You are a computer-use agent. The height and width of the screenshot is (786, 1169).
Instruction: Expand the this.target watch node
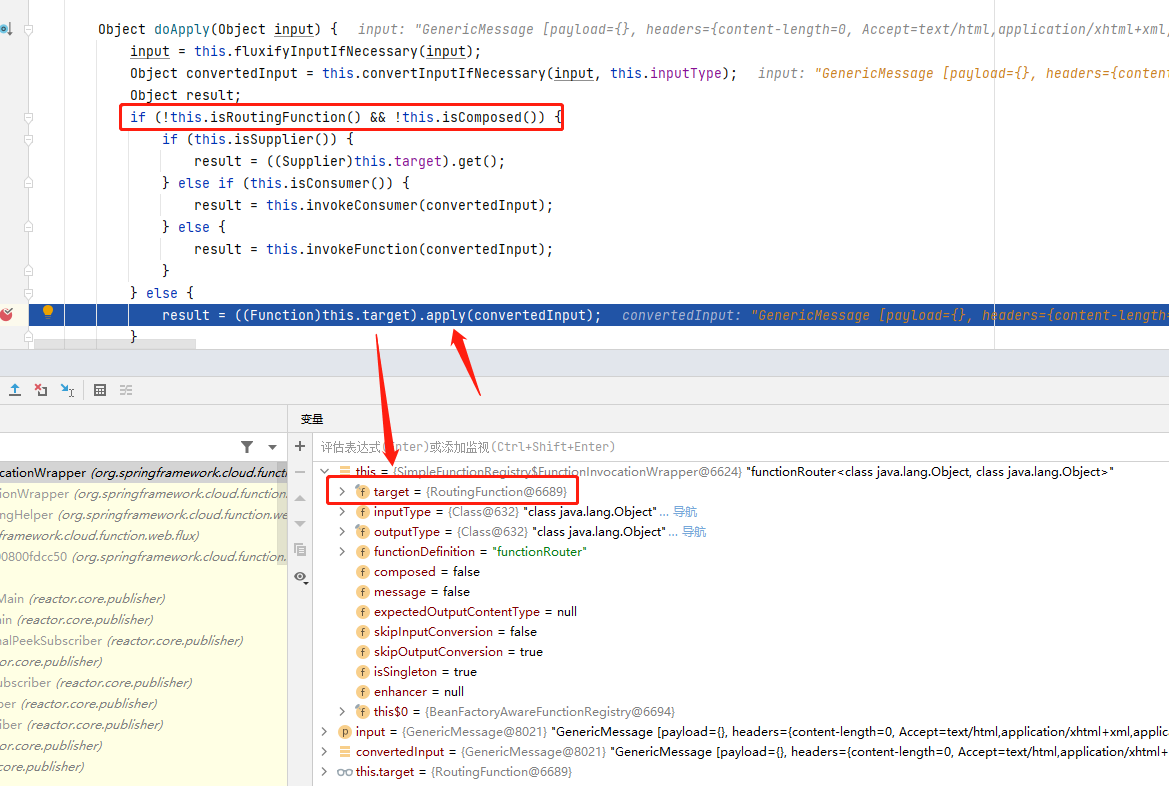point(324,772)
